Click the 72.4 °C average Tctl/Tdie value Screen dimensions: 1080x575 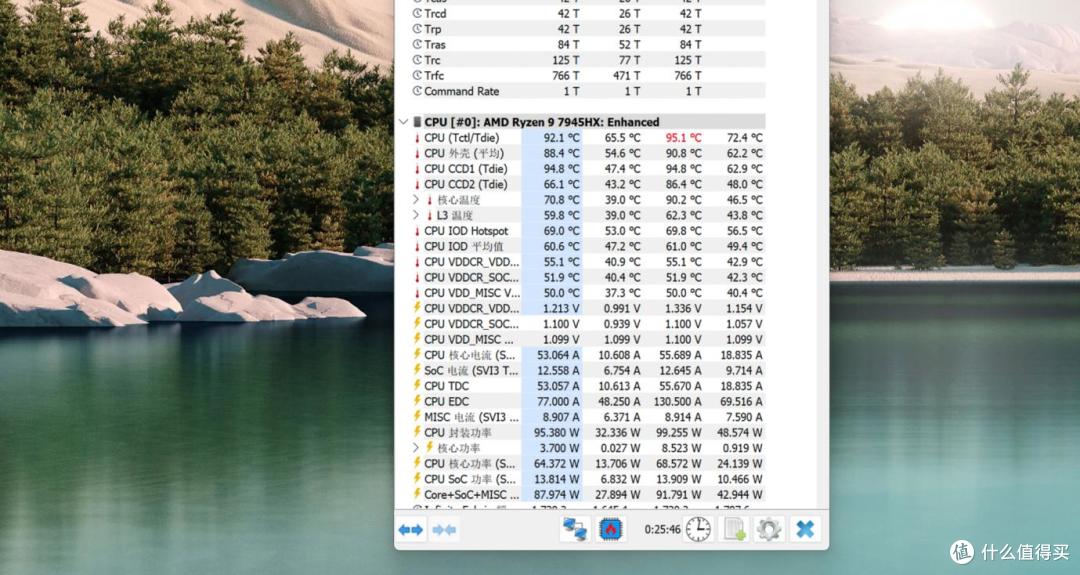745,138
